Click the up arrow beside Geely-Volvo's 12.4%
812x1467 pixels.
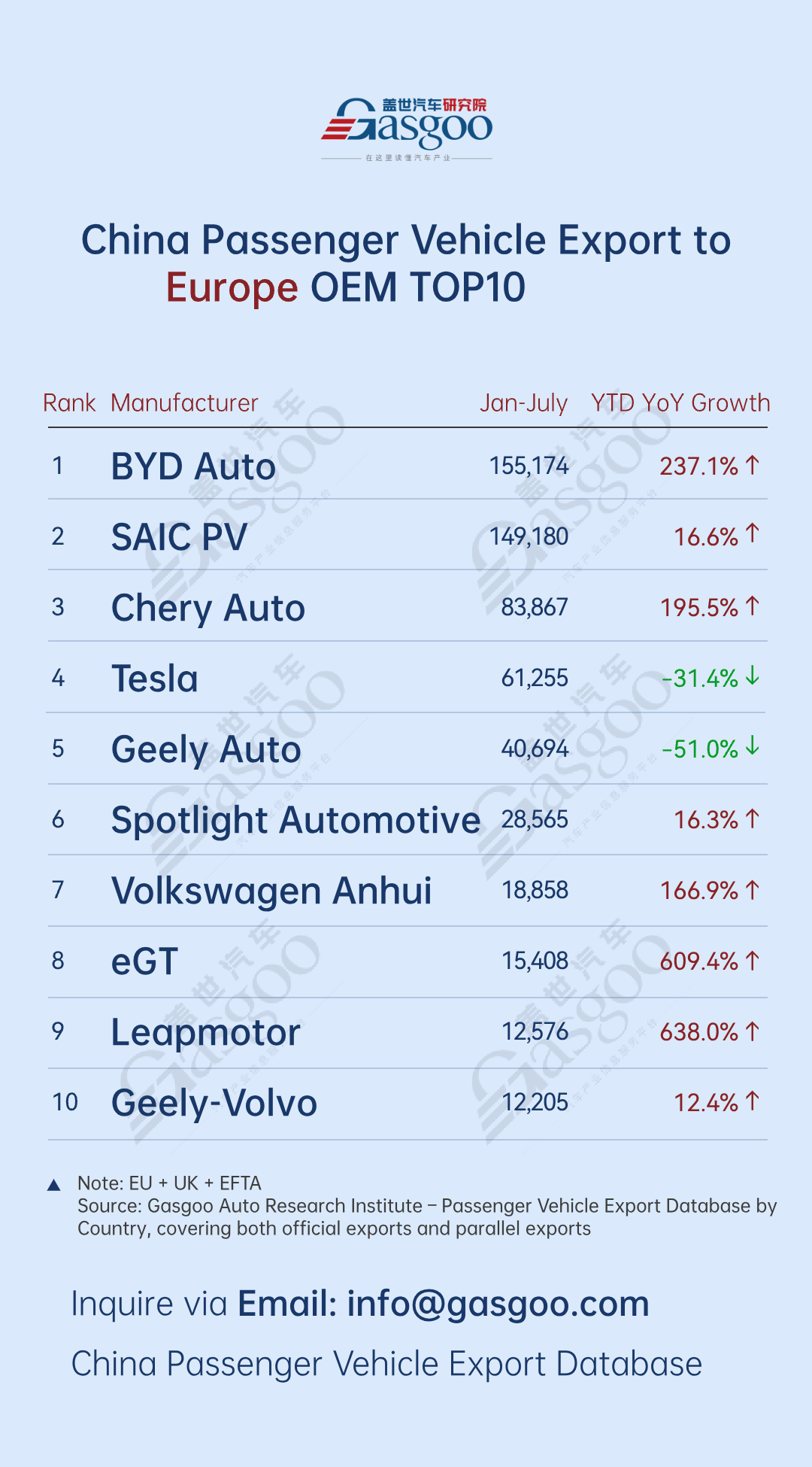753,1101
